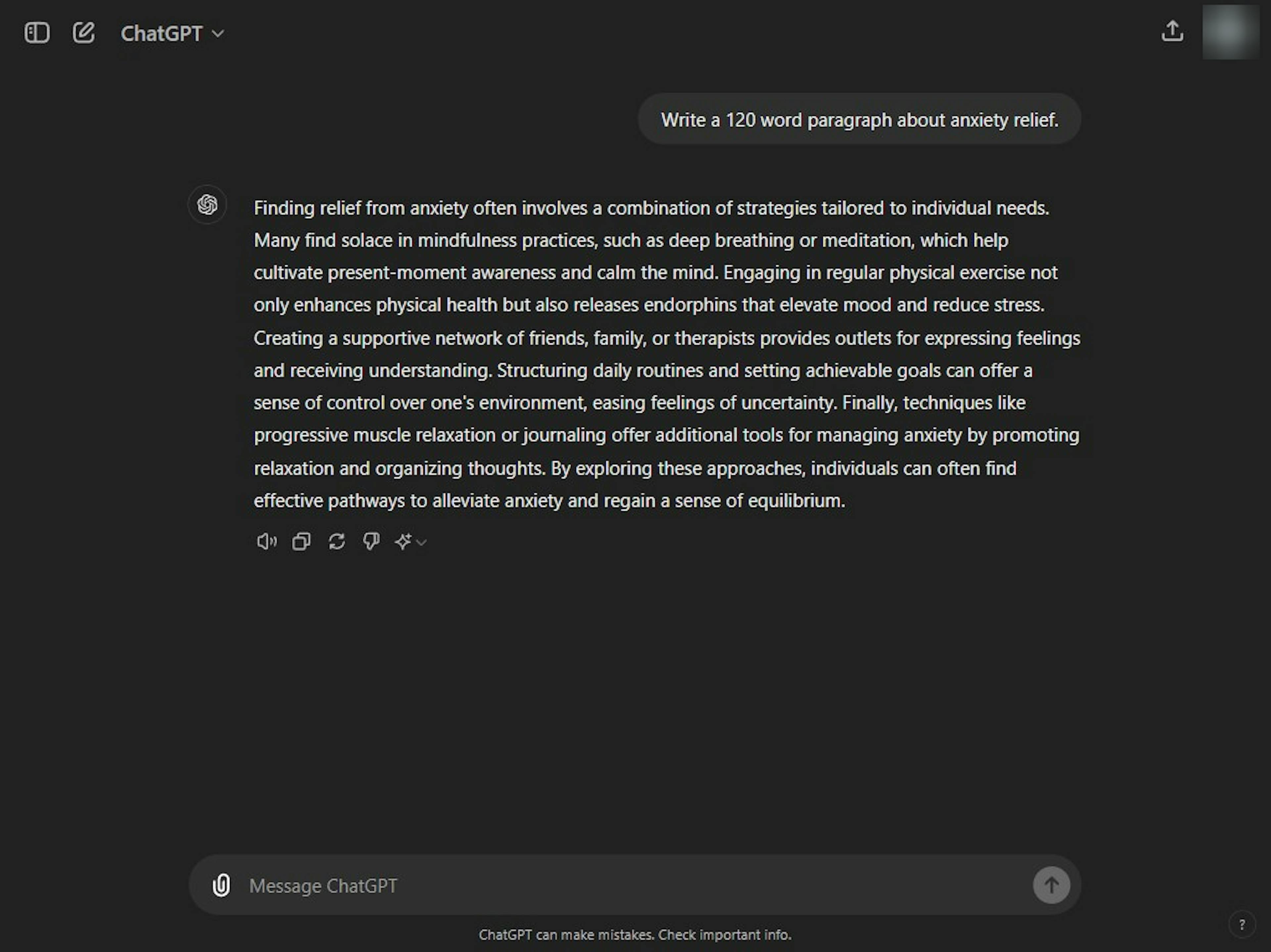The height and width of the screenshot is (952, 1271).
Task: Send message with the up-arrow button
Action: tap(1052, 885)
